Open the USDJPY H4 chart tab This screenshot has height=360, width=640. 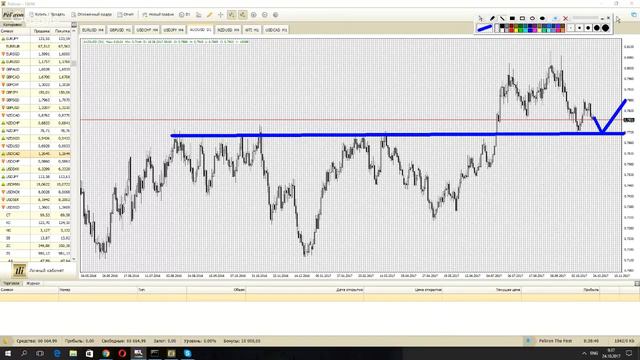coord(173,30)
